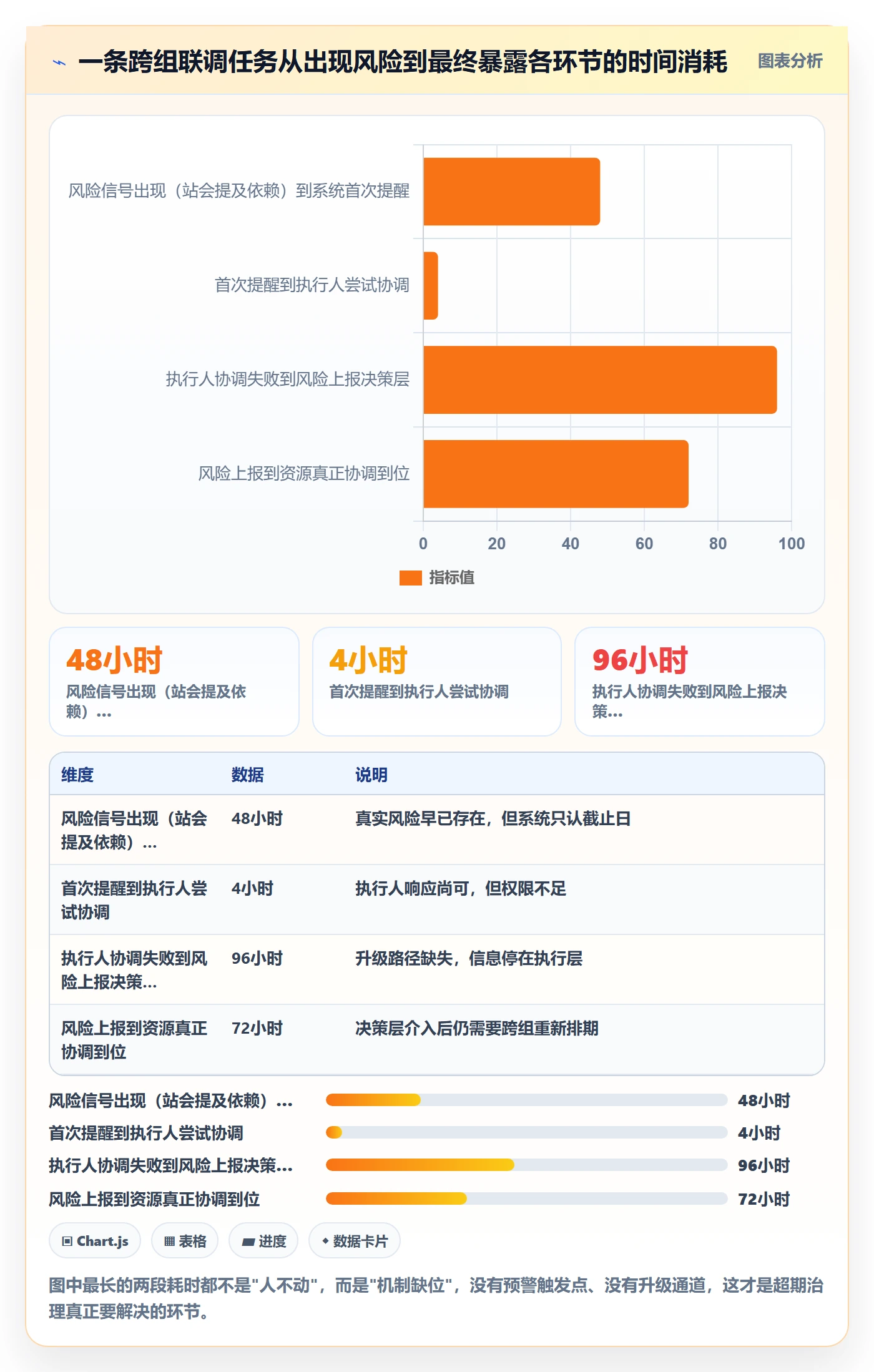Click the 说明 column header
Image resolution: width=874 pixels, height=1372 pixels.
point(371,775)
